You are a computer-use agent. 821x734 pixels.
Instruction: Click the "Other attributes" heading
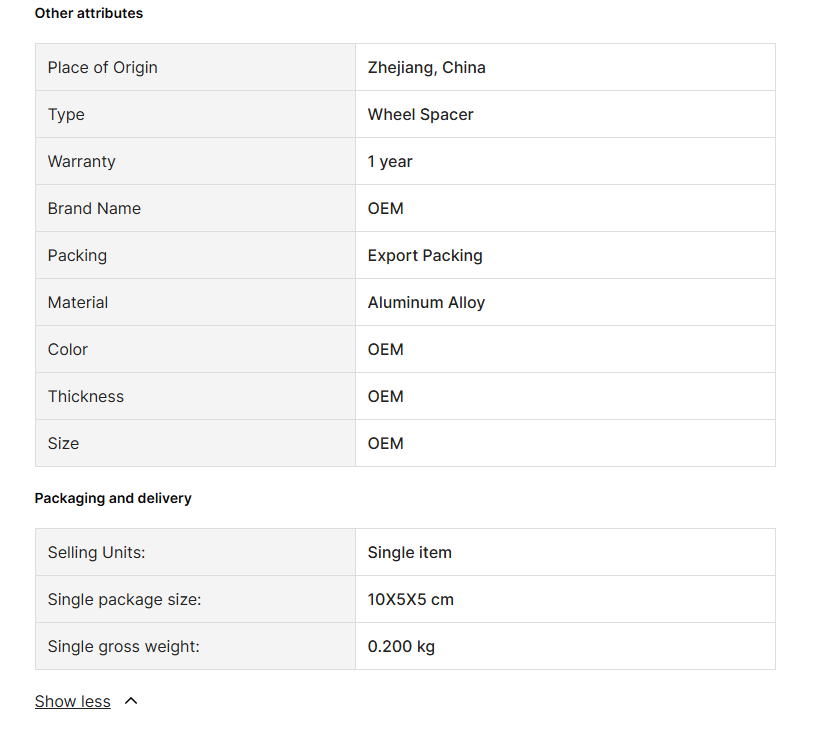[x=89, y=13]
